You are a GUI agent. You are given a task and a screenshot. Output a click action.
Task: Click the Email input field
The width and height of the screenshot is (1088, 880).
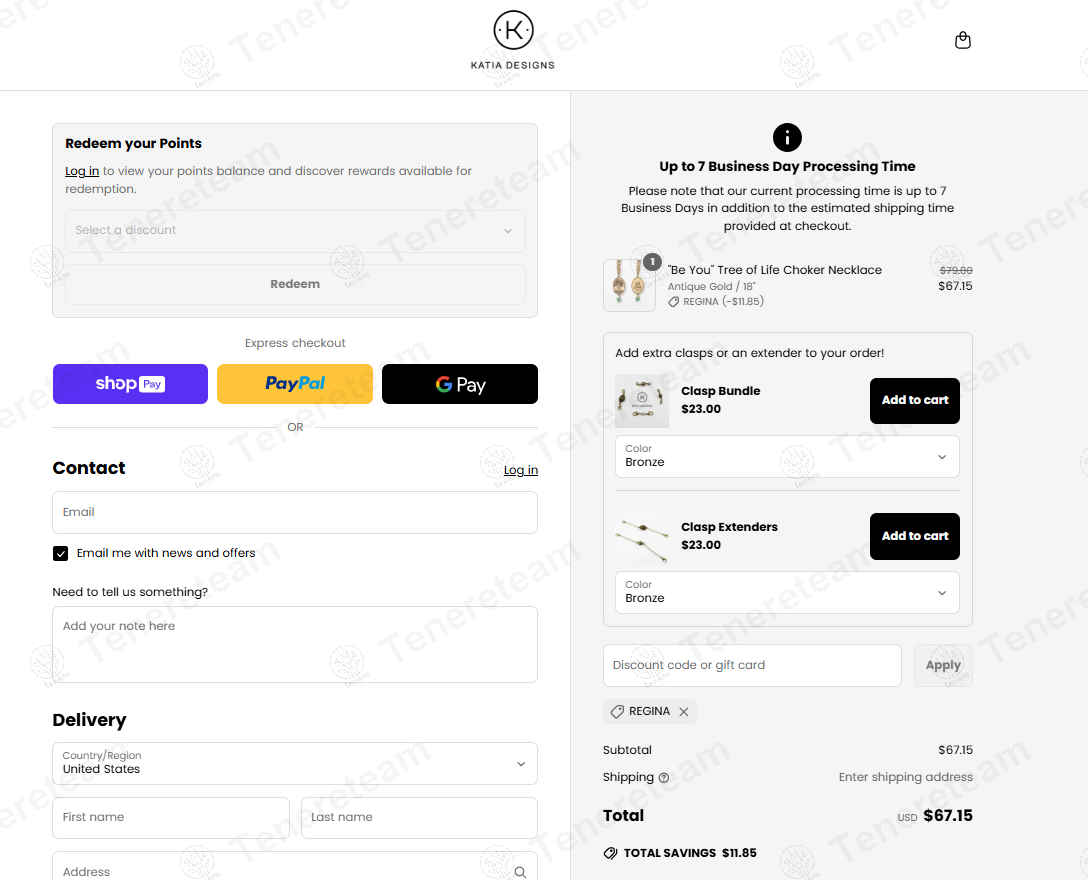click(295, 512)
